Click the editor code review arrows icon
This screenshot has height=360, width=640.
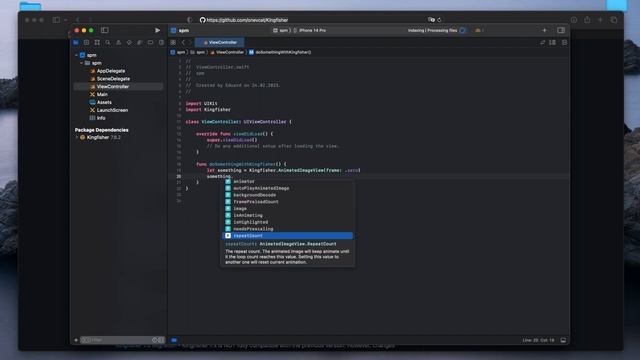point(542,42)
